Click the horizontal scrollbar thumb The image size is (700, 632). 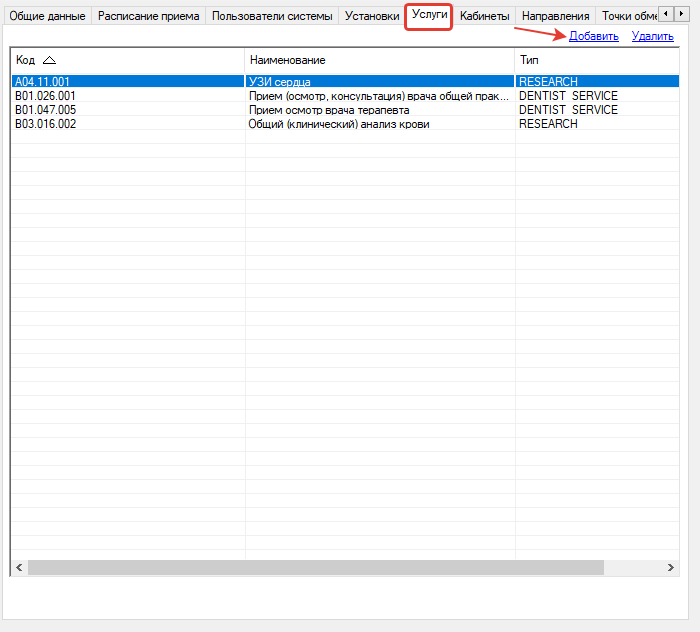click(315, 567)
